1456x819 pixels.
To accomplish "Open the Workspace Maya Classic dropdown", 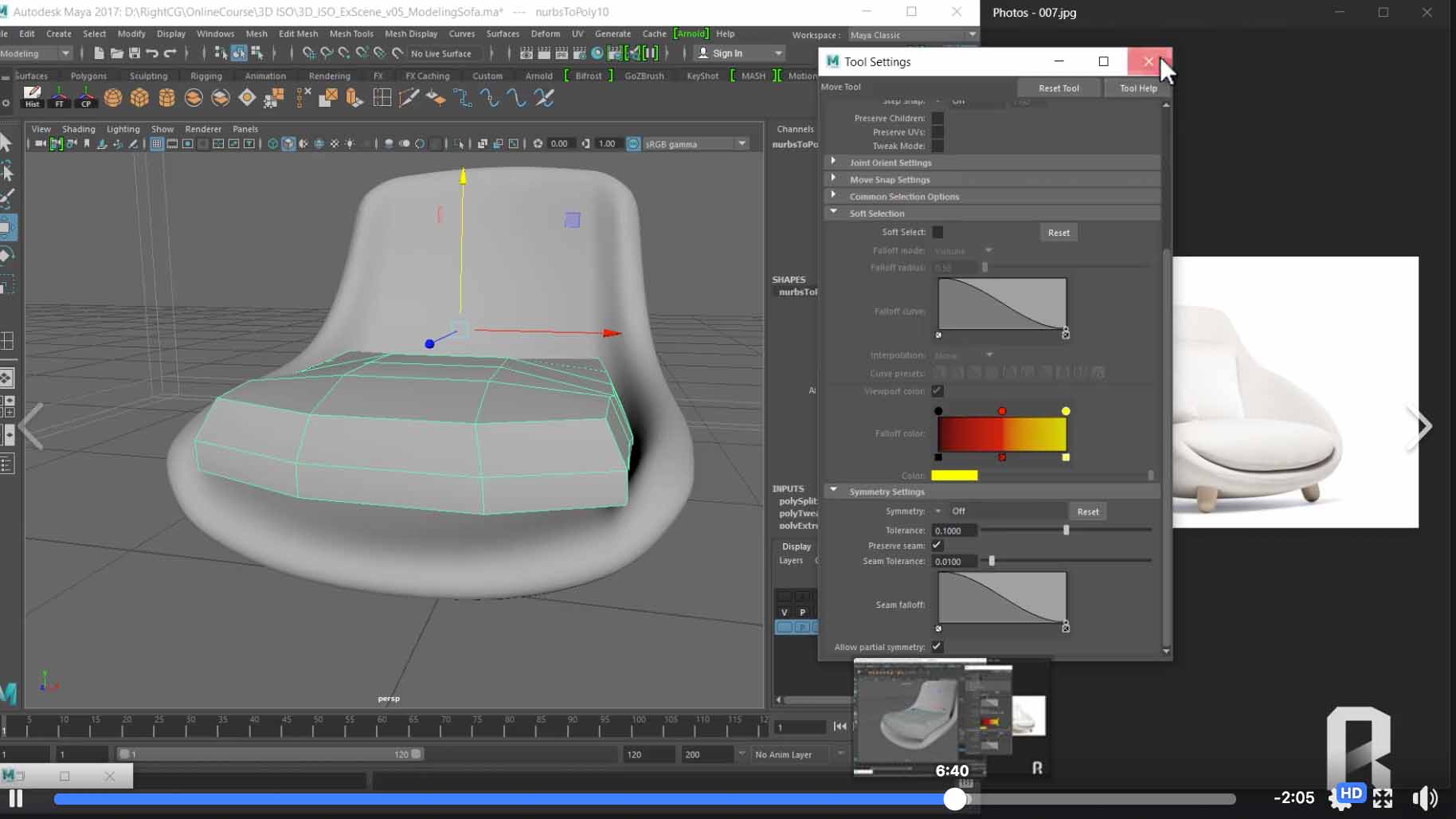I will click(912, 35).
